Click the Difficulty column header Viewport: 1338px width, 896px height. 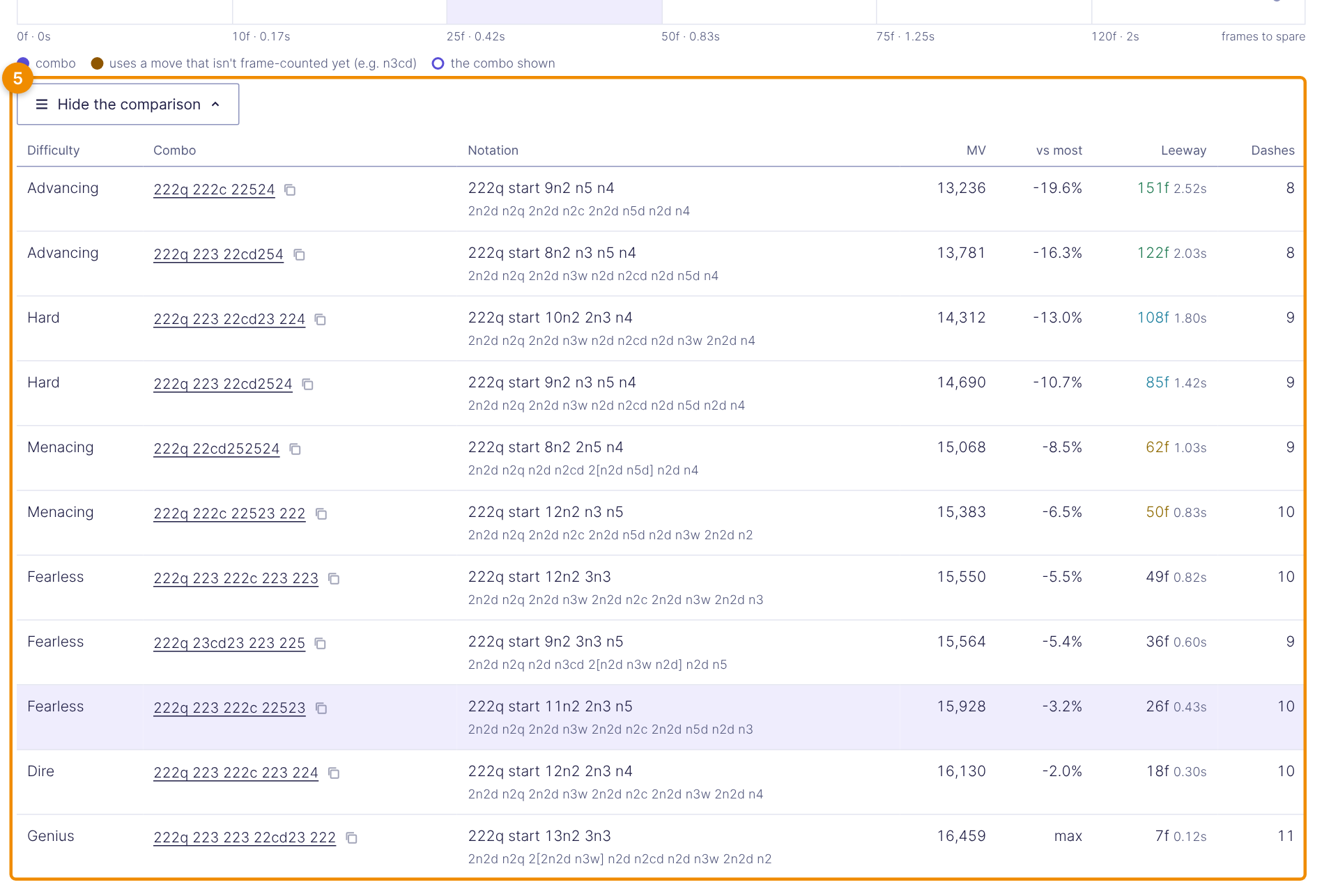click(54, 150)
